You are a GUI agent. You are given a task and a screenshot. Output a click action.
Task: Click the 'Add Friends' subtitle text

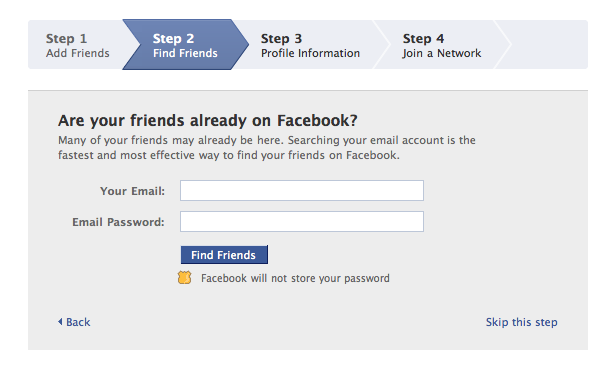78,53
